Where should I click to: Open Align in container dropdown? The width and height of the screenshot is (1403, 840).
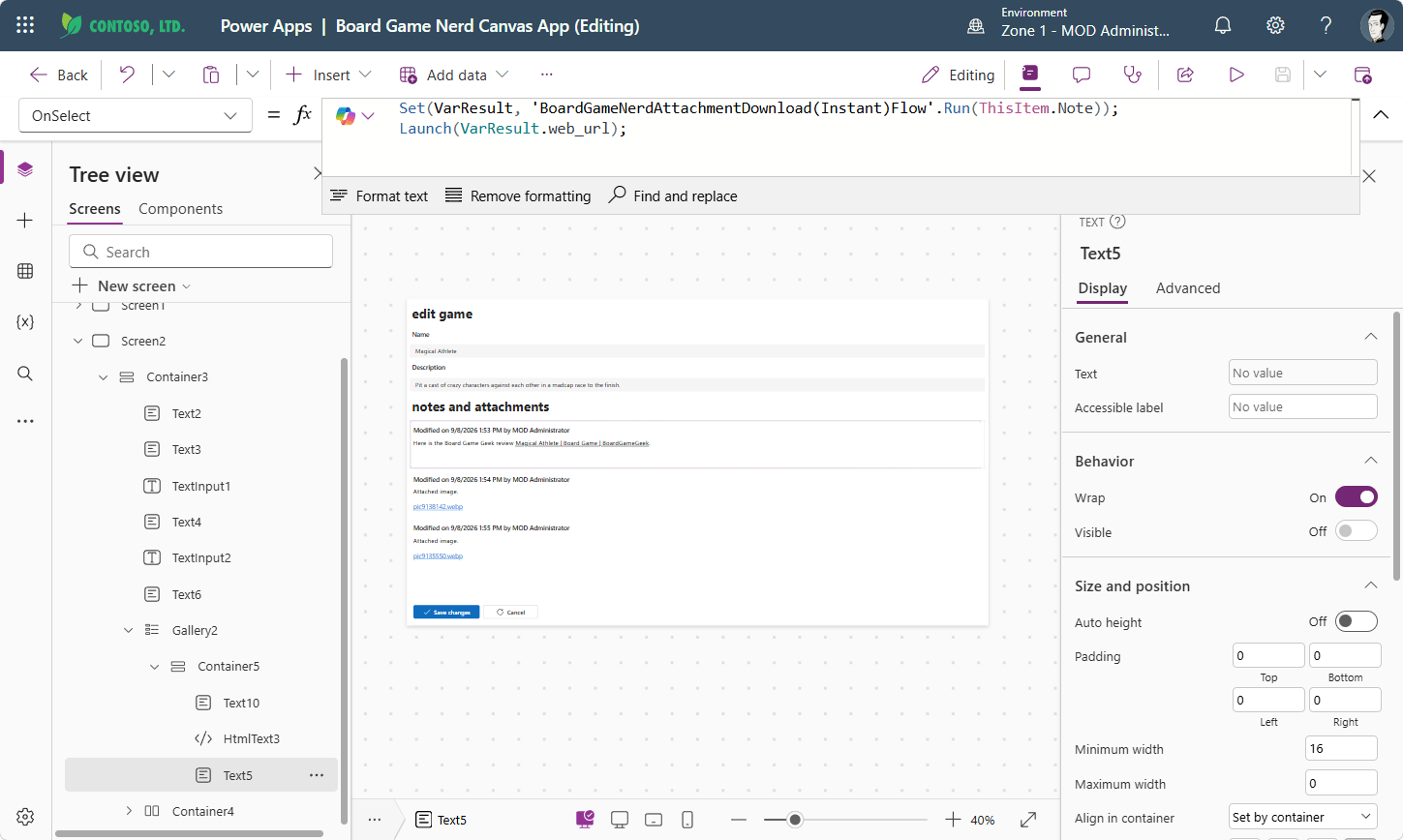[x=1302, y=817]
